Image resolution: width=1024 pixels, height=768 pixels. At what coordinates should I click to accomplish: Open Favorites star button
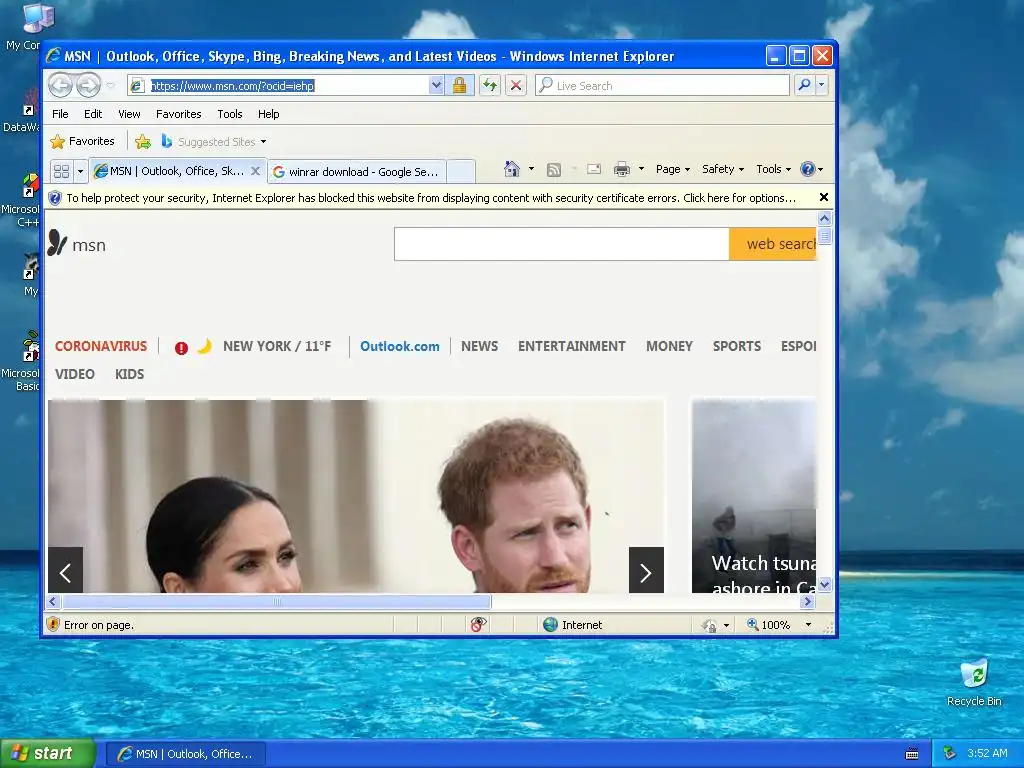click(x=83, y=141)
